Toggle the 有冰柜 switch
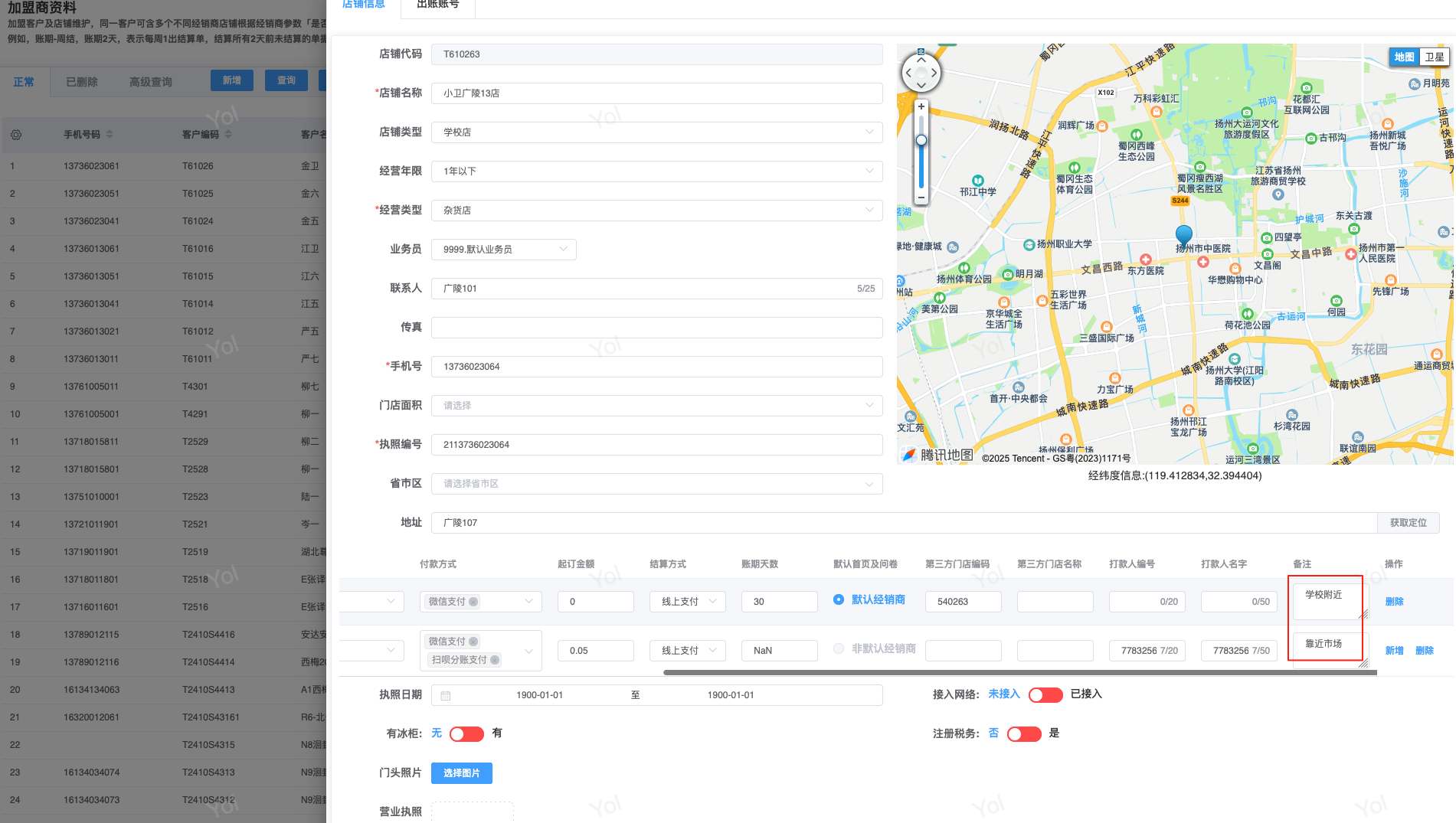Screen dimensions: 1456x823 (466, 734)
